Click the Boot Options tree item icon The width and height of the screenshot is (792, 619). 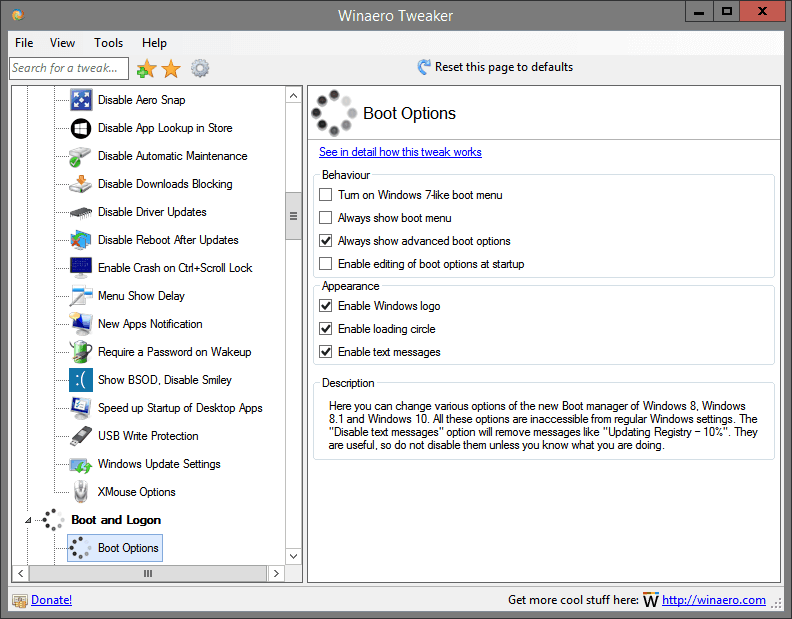pos(81,548)
